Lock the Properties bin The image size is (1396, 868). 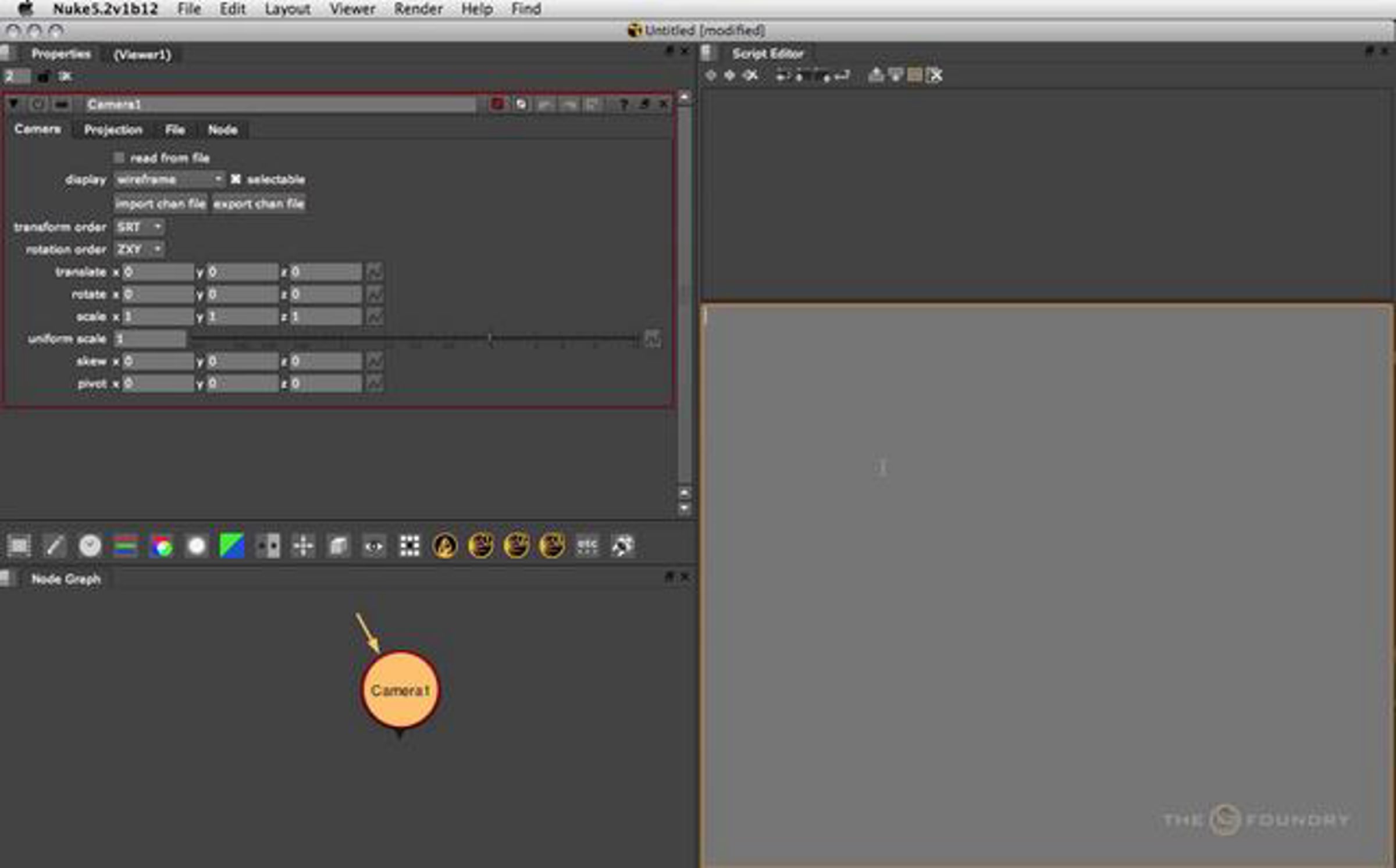[44, 77]
